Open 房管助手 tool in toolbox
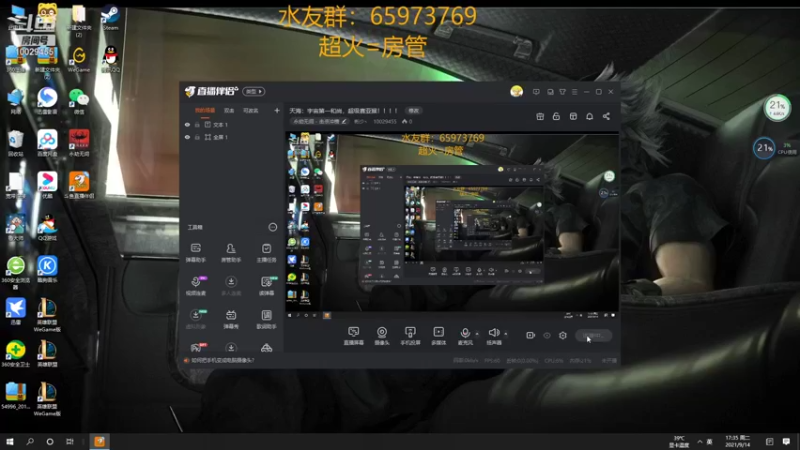800x450 pixels. click(231, 253)
